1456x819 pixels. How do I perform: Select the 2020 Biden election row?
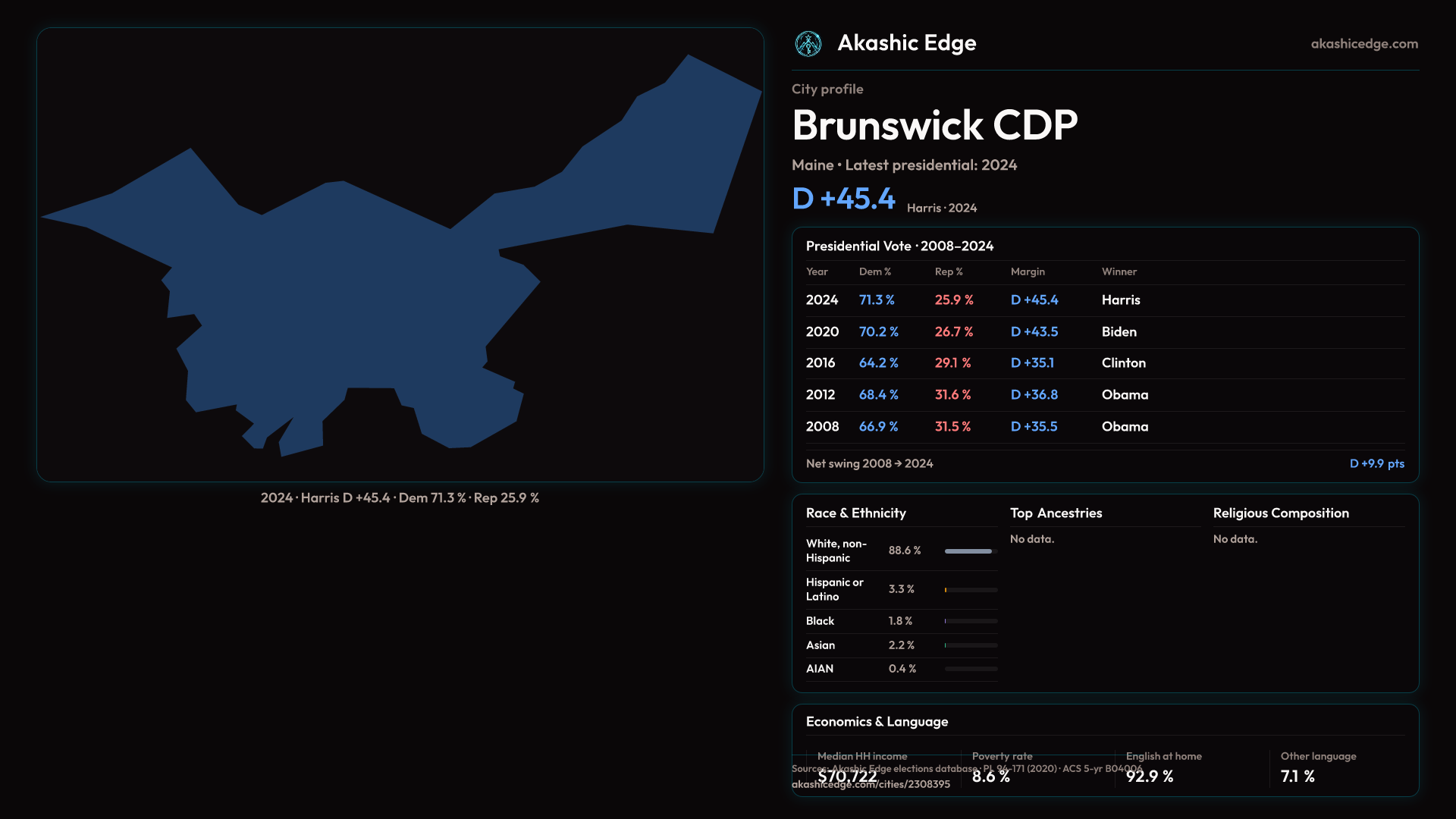(1104, 332)
